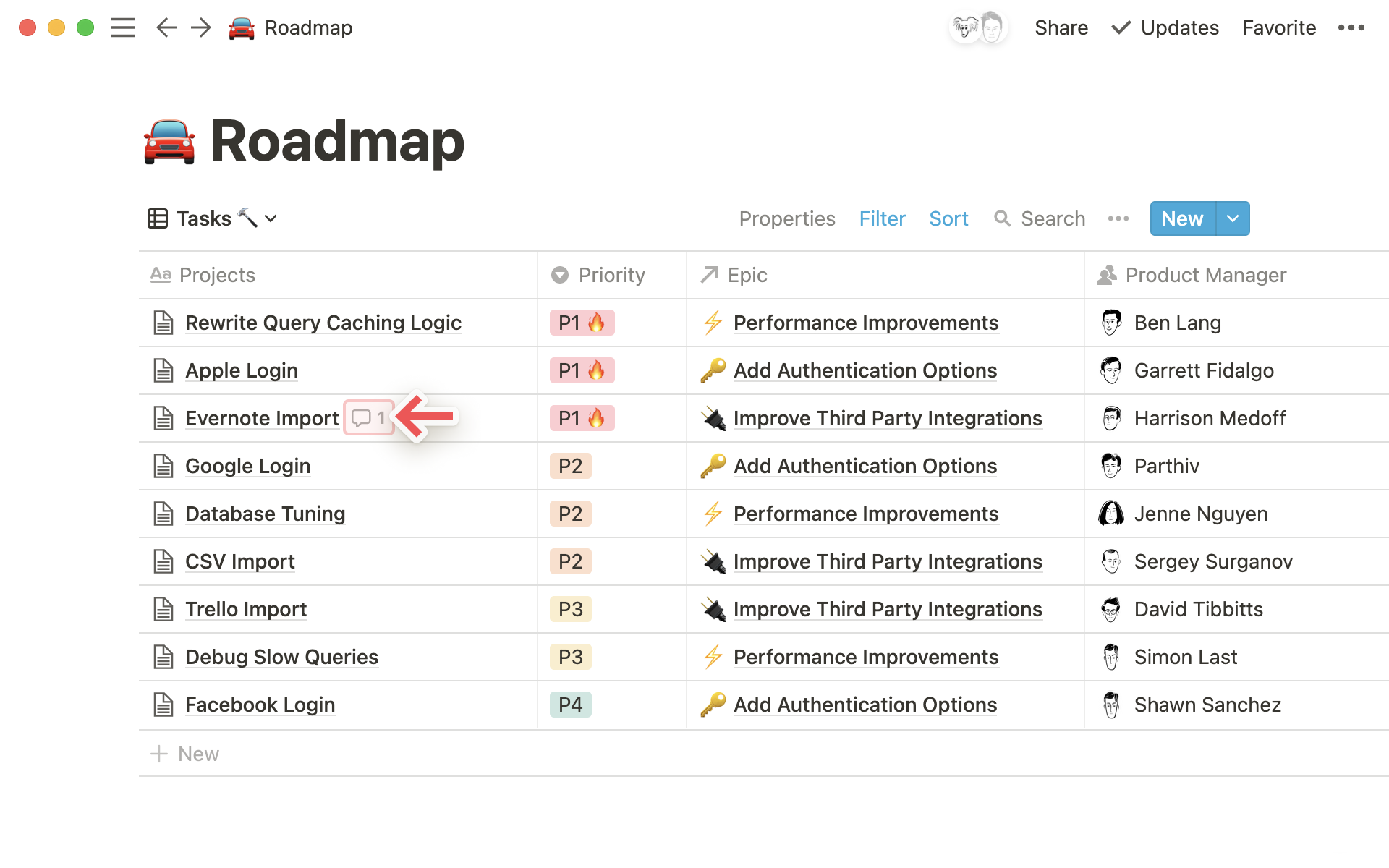Toggle the Filter option on
The image size is (1389, 868).
pyautogui.click(x=881, y=219)
